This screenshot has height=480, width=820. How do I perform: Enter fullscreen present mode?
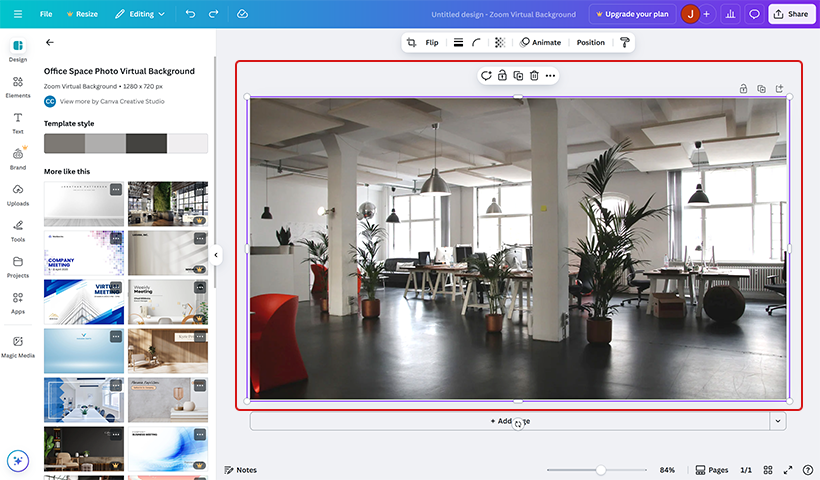click(x=788, y=470)
